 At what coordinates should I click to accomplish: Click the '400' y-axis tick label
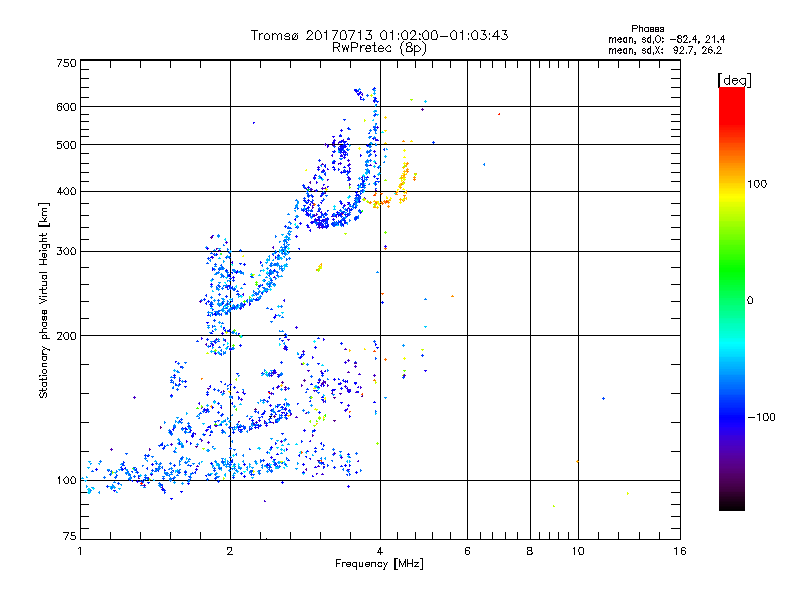point(66,191)
